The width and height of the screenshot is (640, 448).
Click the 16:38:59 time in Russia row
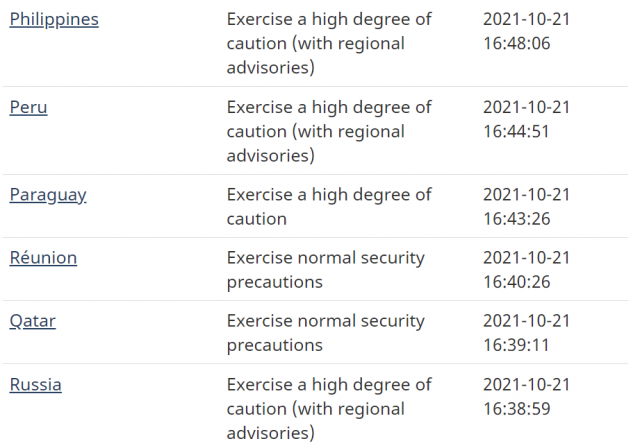(517, 409)
